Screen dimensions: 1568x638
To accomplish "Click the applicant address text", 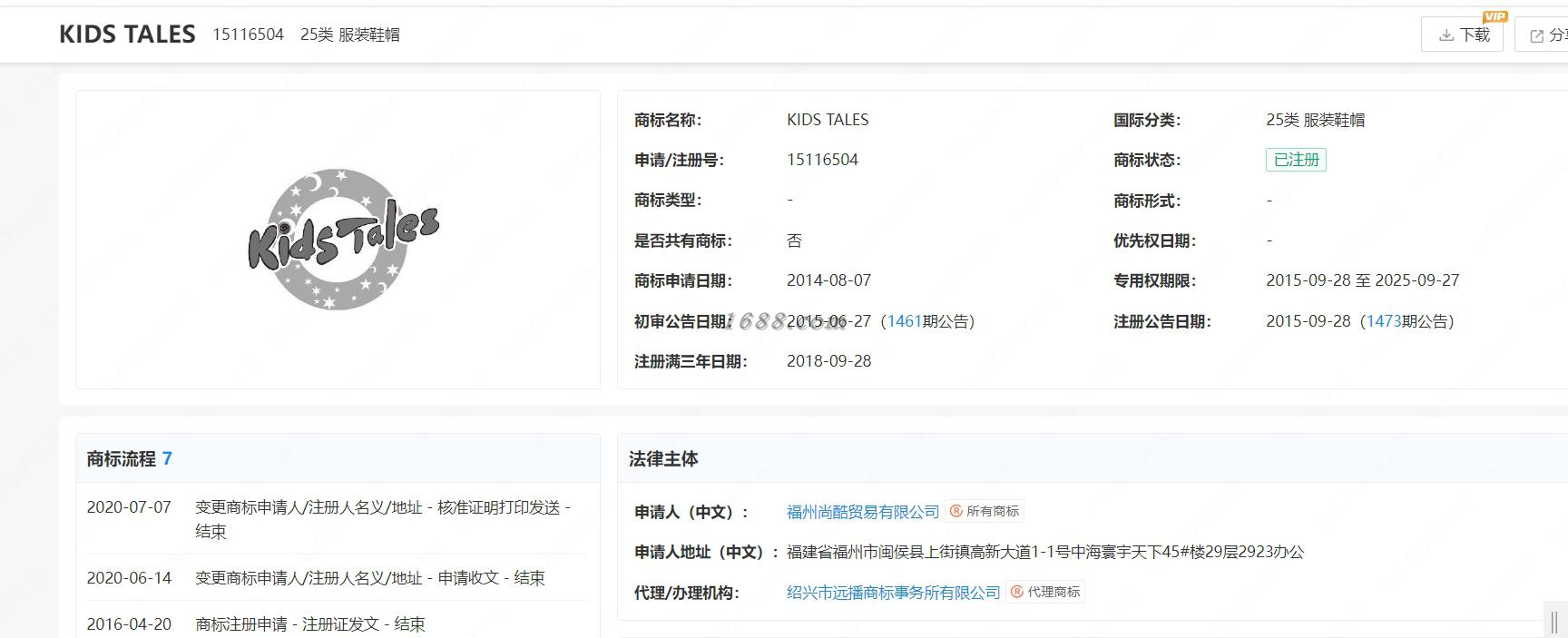I will tap(1045, 552).
